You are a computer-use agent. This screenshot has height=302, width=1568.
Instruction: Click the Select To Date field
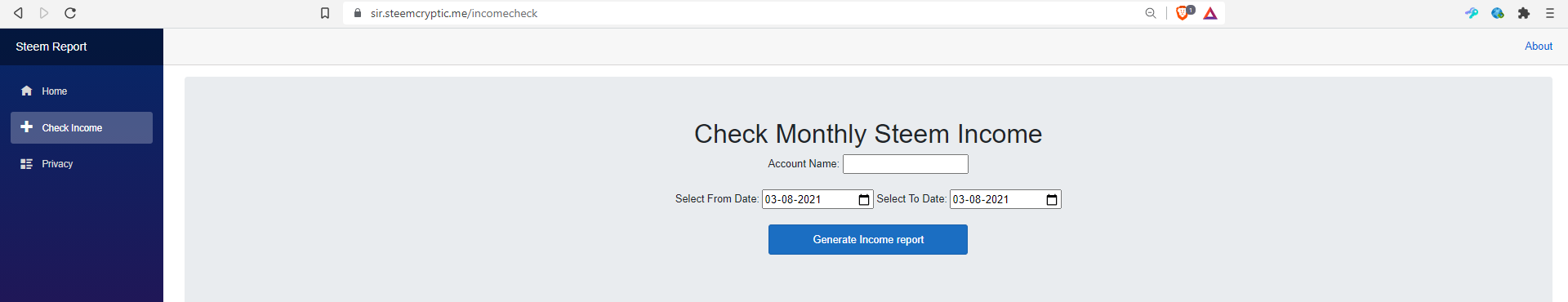click(x=1005, y=199)
